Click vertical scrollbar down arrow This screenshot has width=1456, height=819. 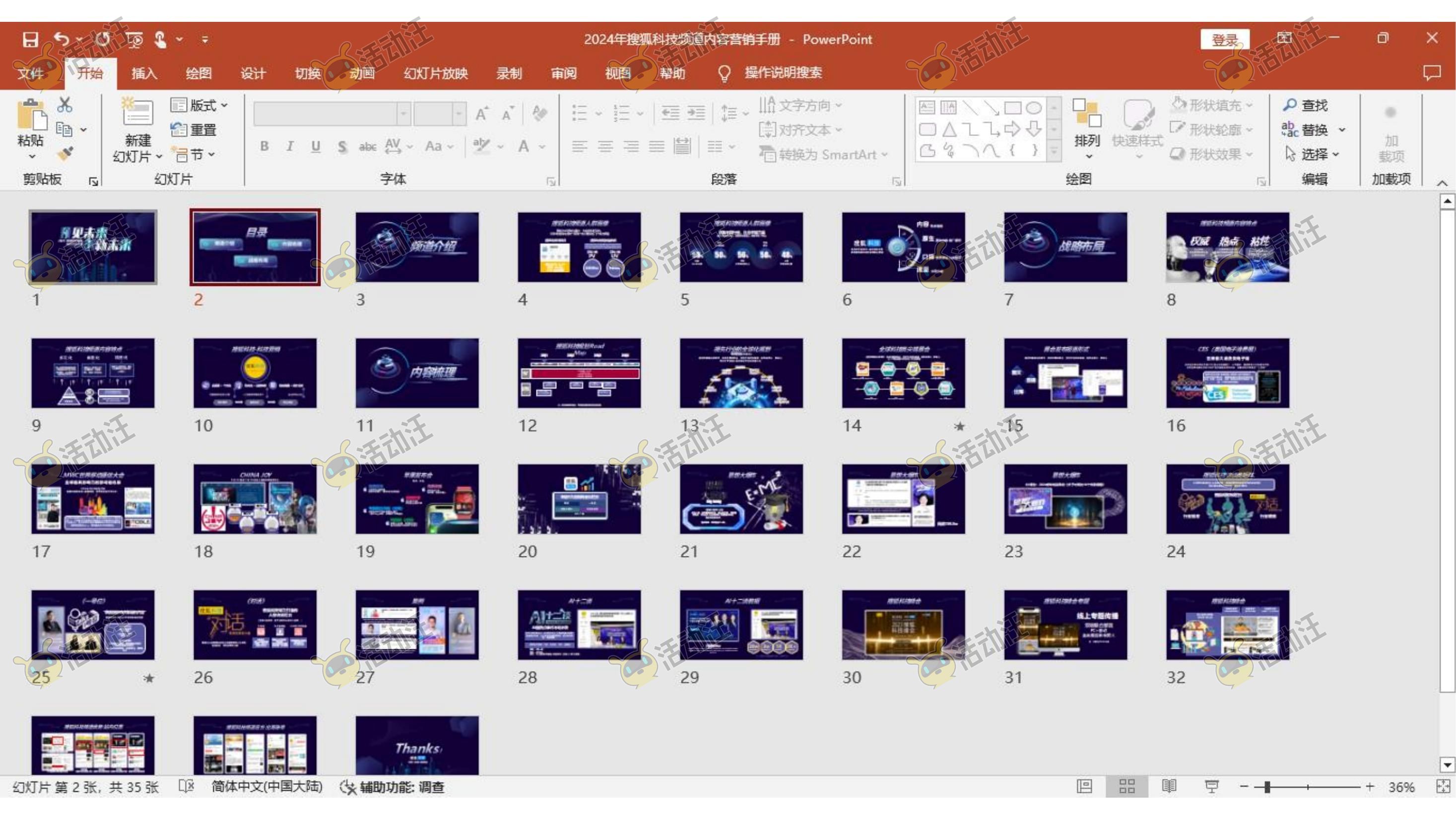tap(1447, 765)
